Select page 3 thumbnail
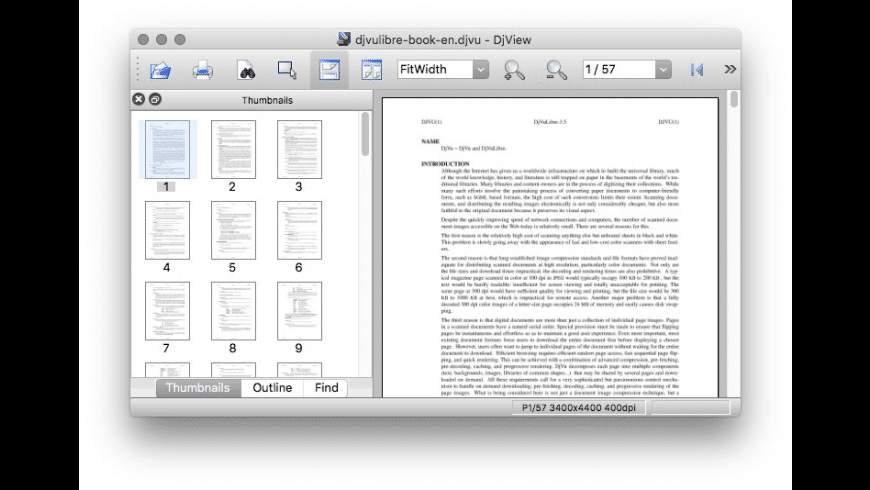The width and height of the screenshot is (870, 490). tap(299, 149)
